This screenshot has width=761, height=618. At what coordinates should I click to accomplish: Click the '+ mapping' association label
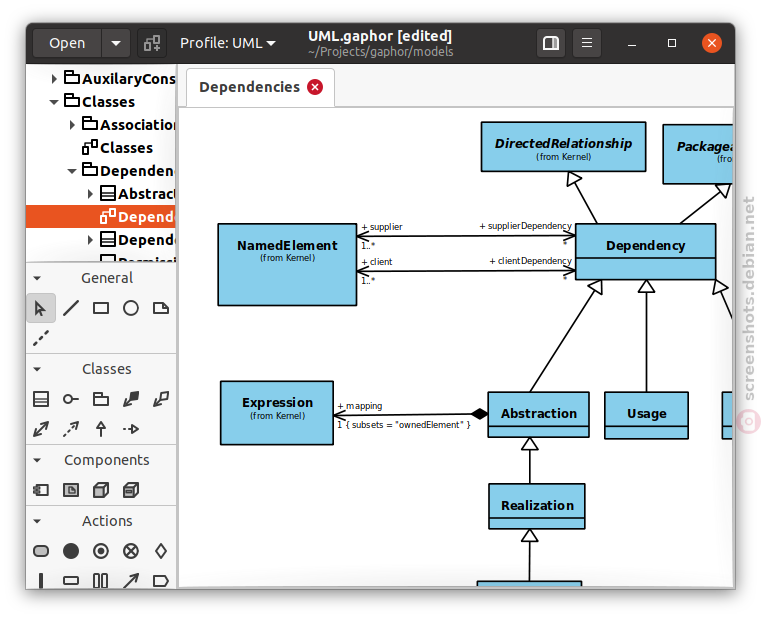(360, 406)
